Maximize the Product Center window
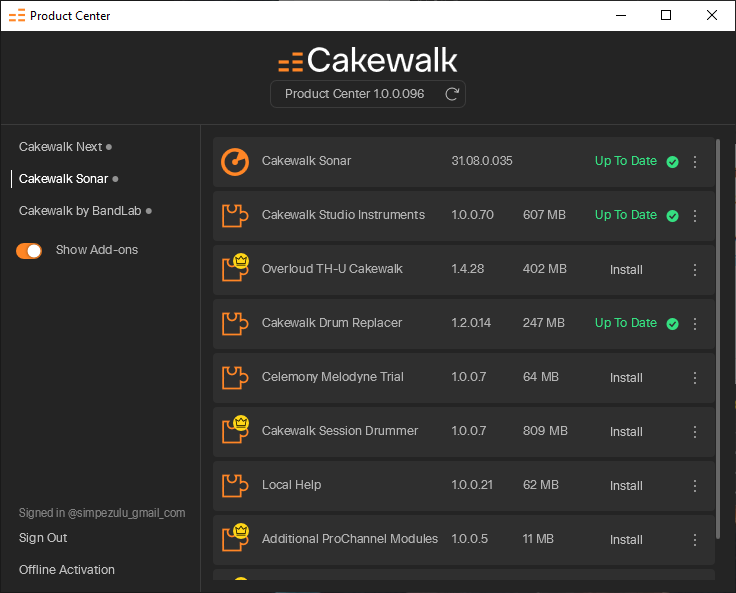The height and width of the screenshot is (593, 736). point(666,15)
